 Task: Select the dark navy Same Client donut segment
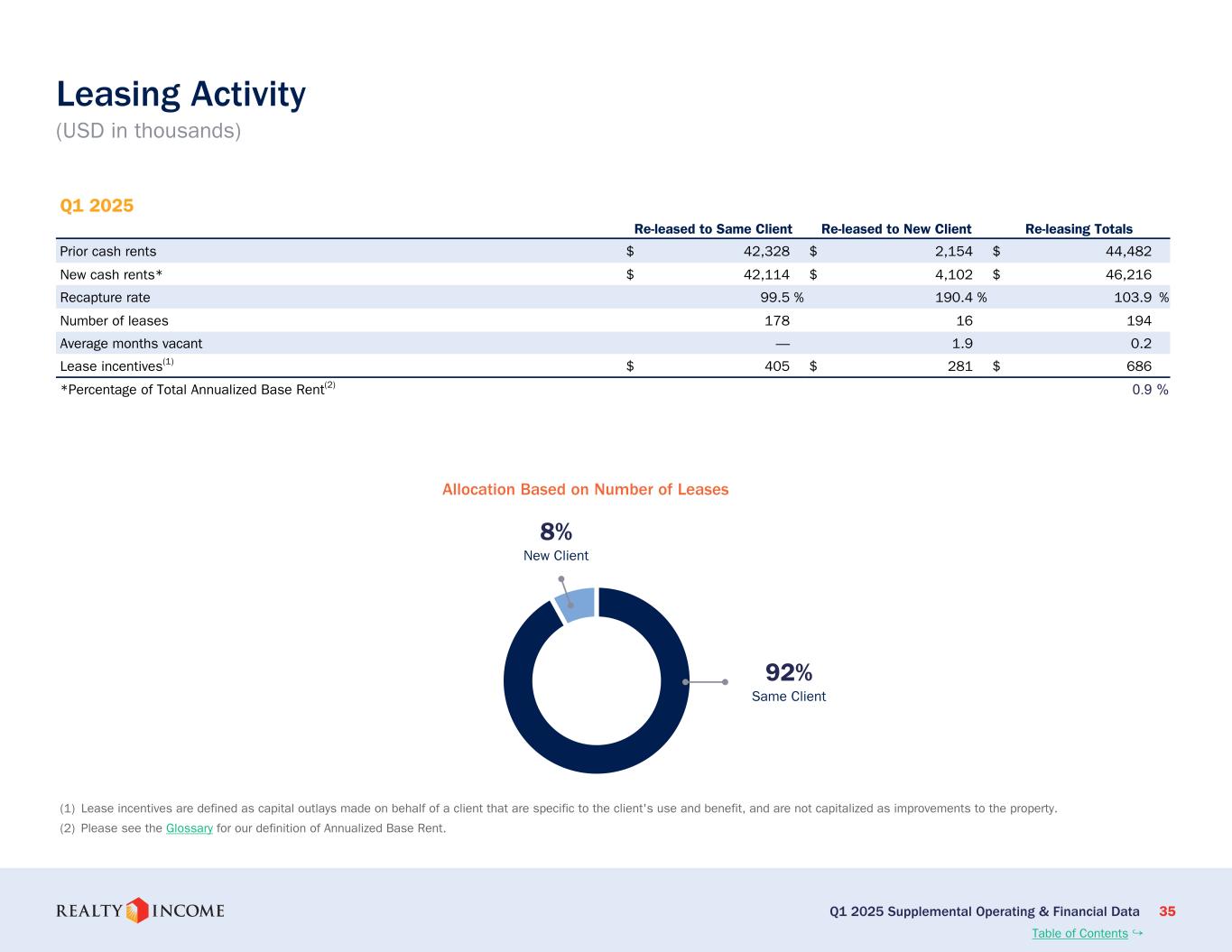click(597, 756)
